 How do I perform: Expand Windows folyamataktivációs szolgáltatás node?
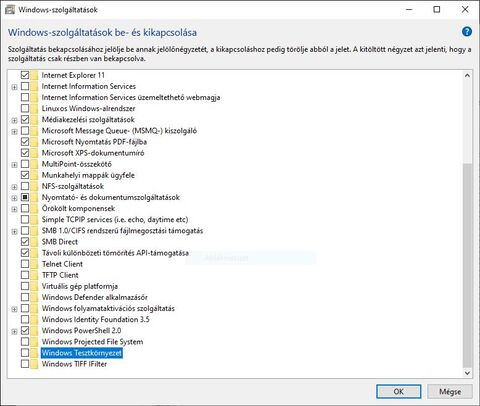(14, 309)
